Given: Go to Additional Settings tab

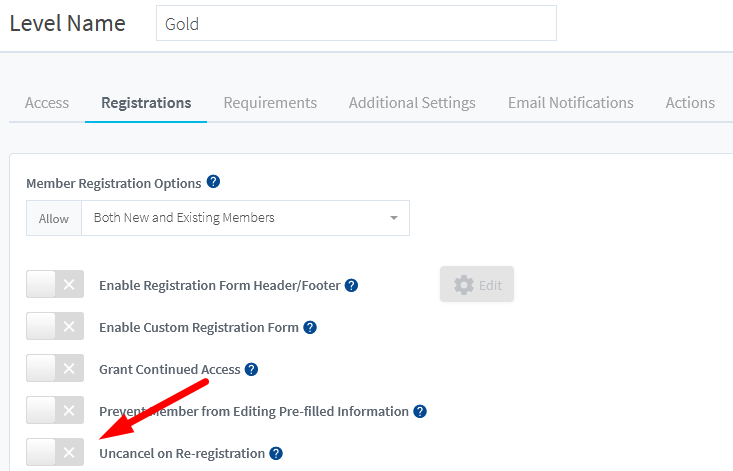Looking at the screenshot, I should [x=412, y=103].
